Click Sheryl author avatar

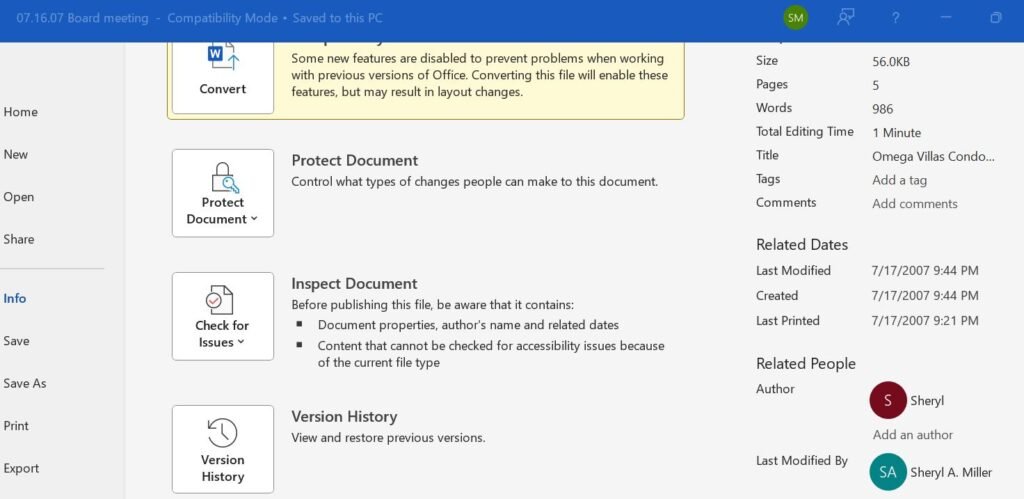click(x=888, y=400)
